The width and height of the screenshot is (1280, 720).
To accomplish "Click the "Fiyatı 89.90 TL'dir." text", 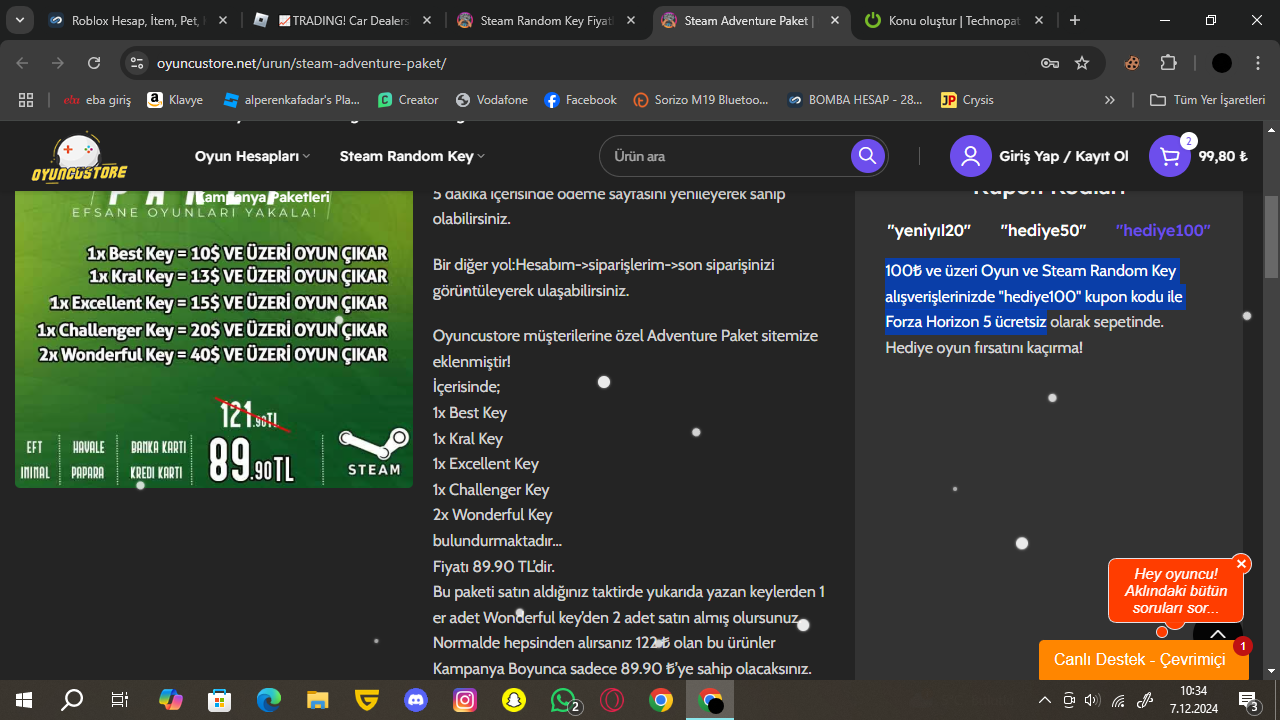I will (494, 567).
